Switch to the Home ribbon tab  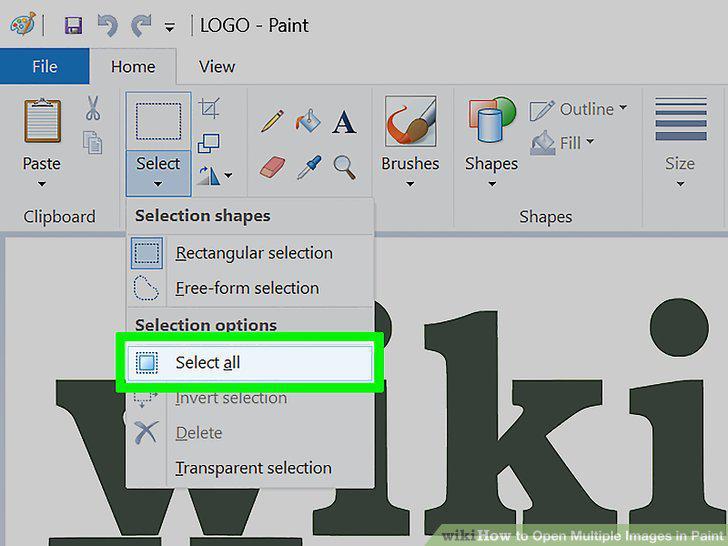(133, 66)
